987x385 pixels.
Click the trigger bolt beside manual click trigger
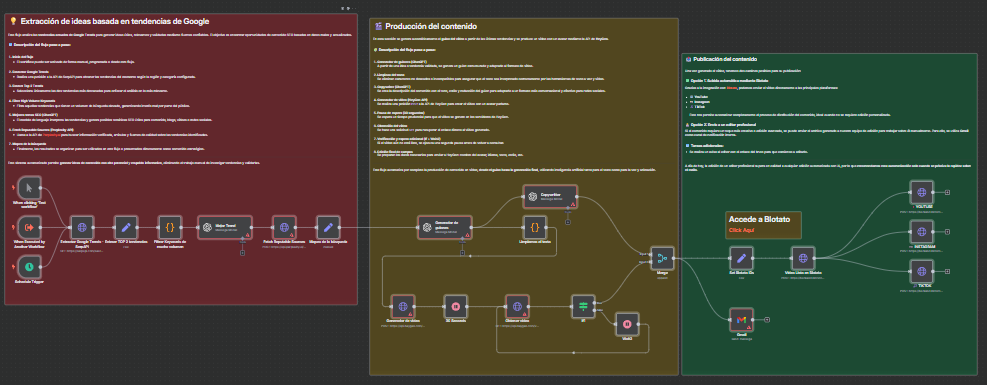14,187
